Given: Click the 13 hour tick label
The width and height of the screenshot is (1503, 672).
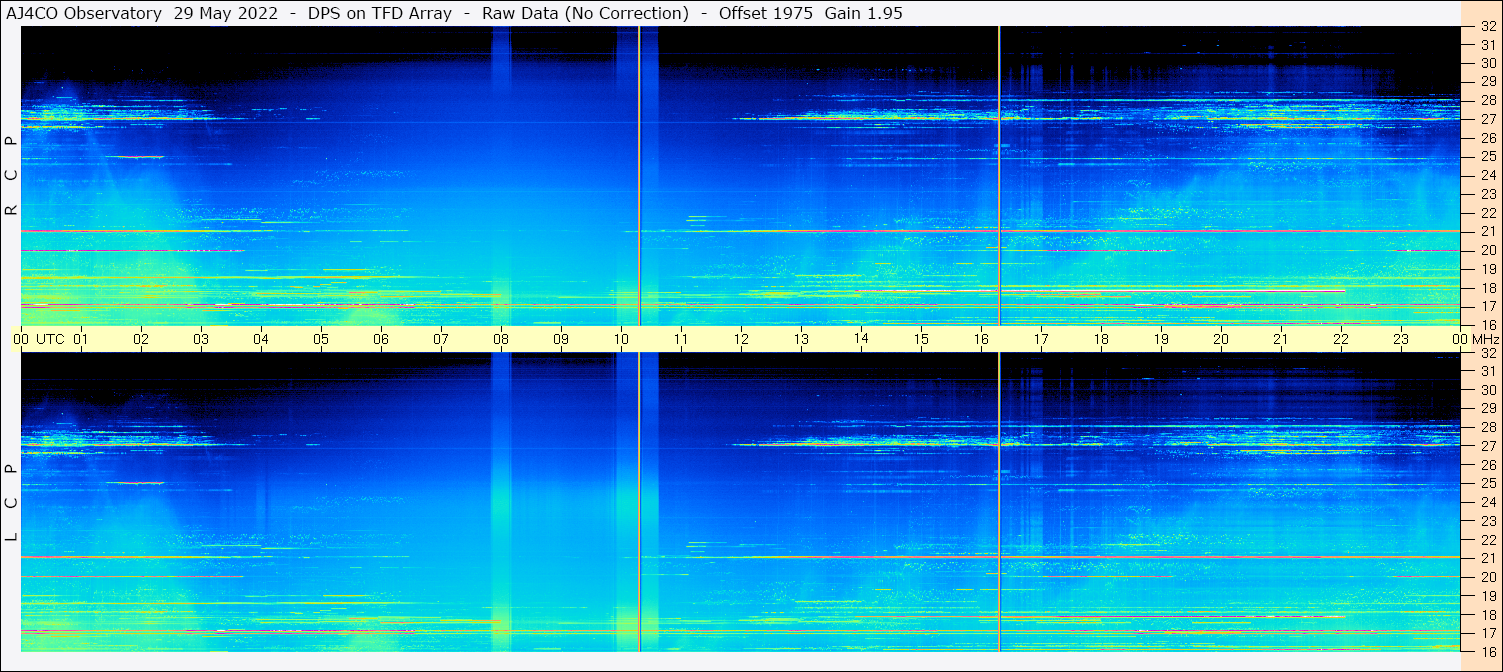Looking at the screenshot, I should coord(801,339).
